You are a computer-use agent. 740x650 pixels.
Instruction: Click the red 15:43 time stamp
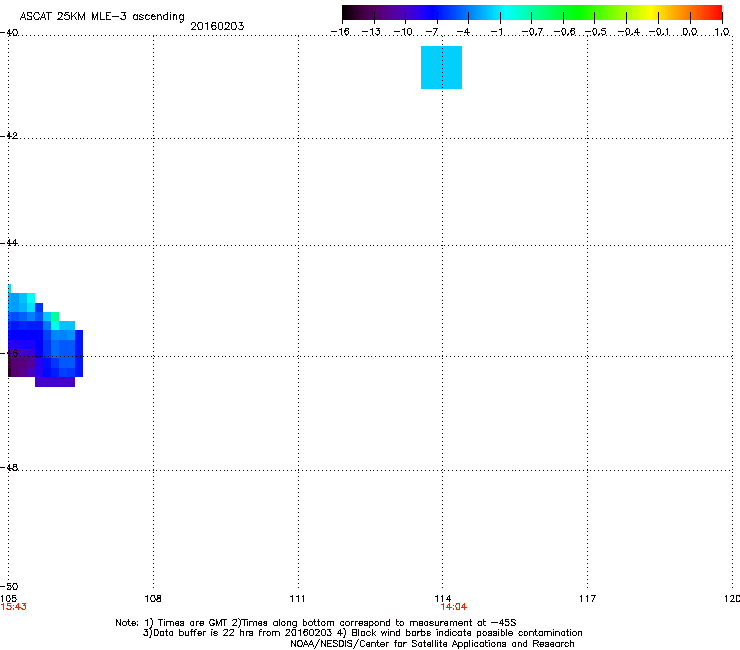click(x=14, y=607)
